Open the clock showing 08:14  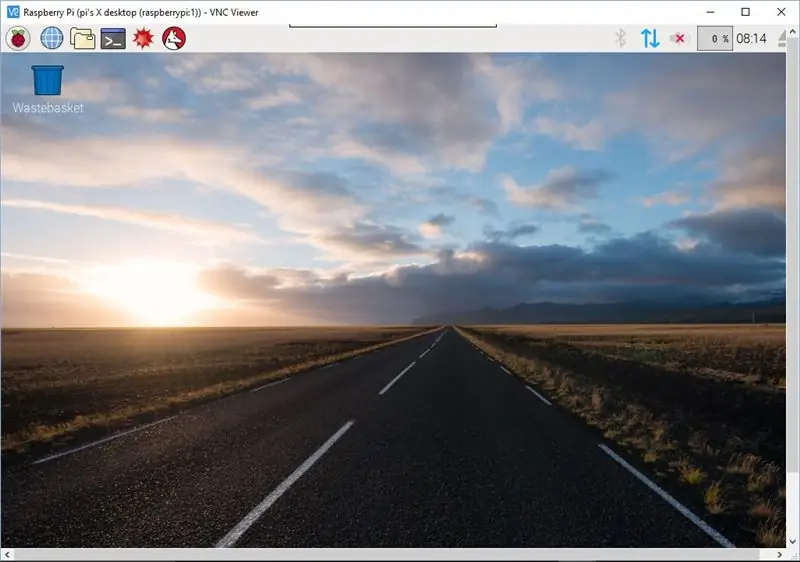pos(751,38)
